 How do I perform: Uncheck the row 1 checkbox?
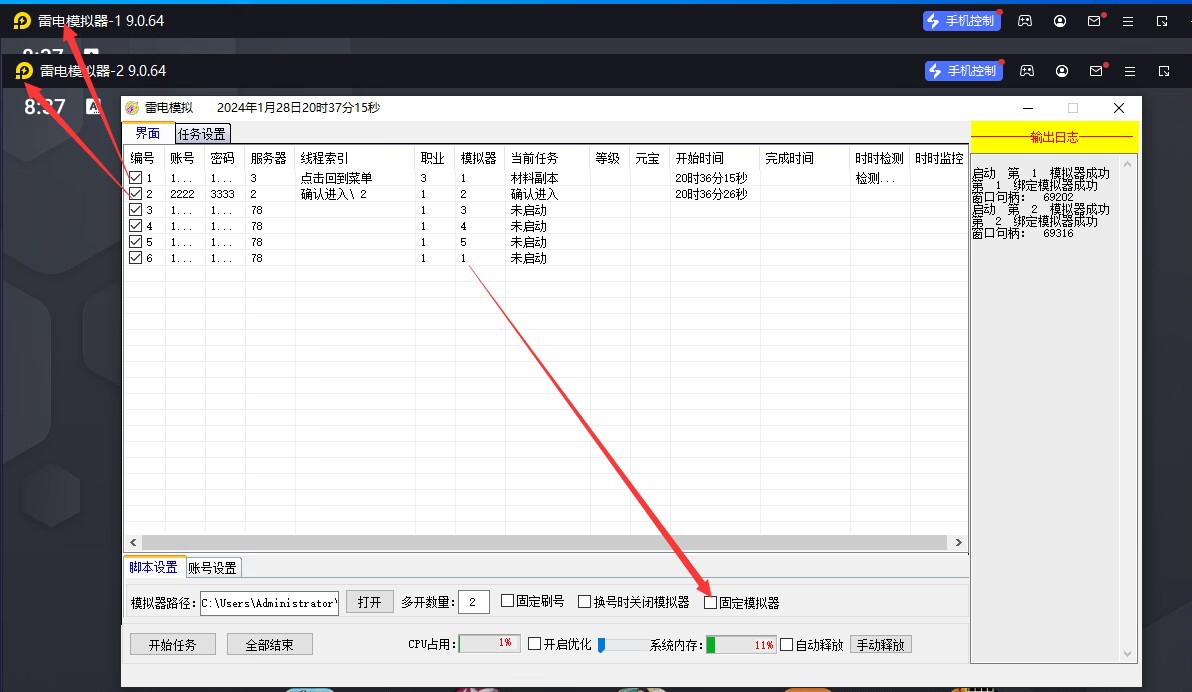(x=135, y=177)
